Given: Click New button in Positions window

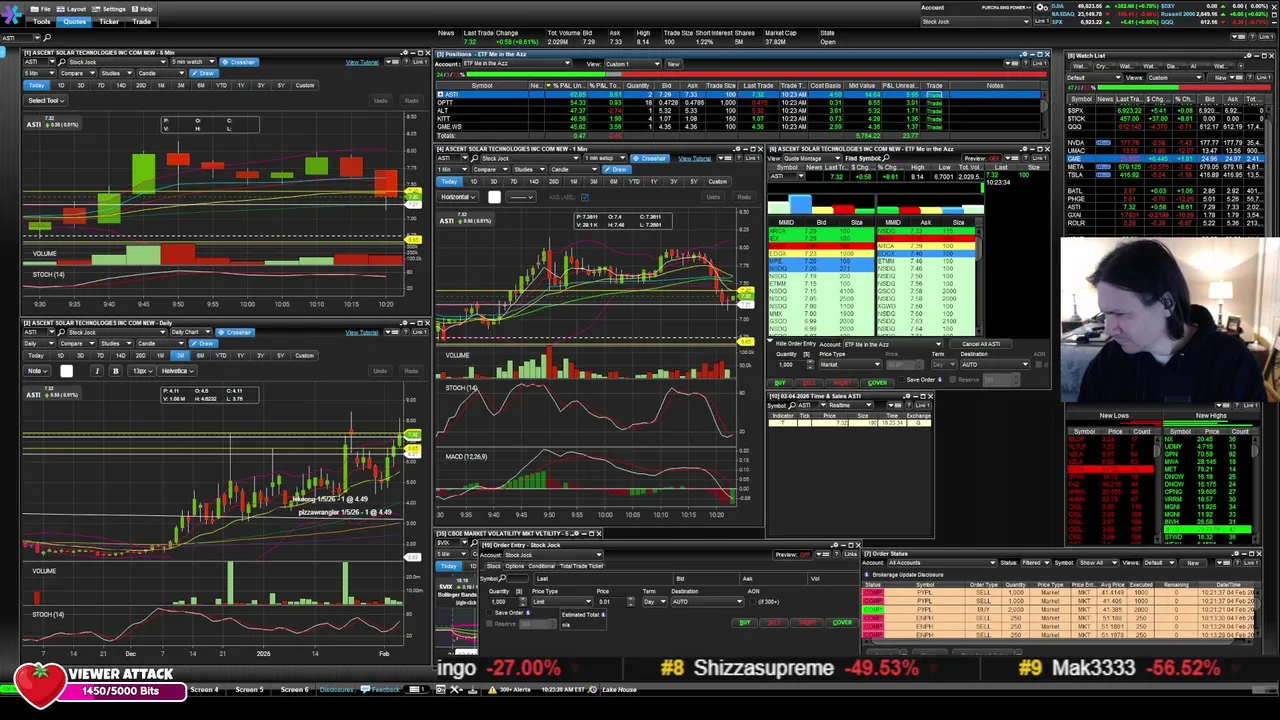Looking at the screenshot, I should pyautogui.click(x=673, y=64).
